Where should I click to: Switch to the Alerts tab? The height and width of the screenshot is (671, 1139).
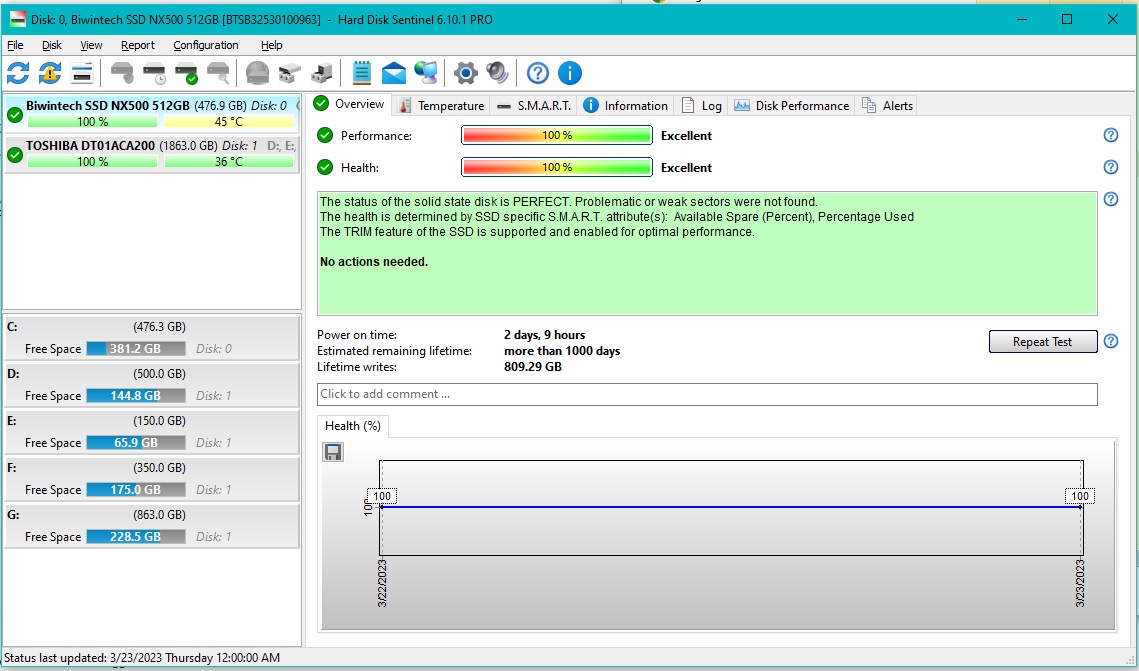(886, 105)
